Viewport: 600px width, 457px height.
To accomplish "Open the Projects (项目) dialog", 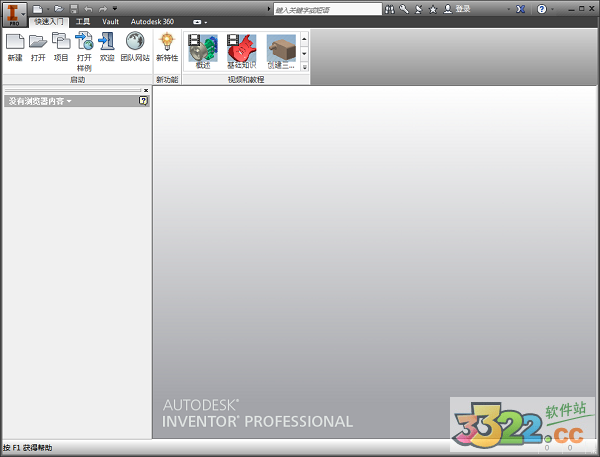I will [61, 46].
